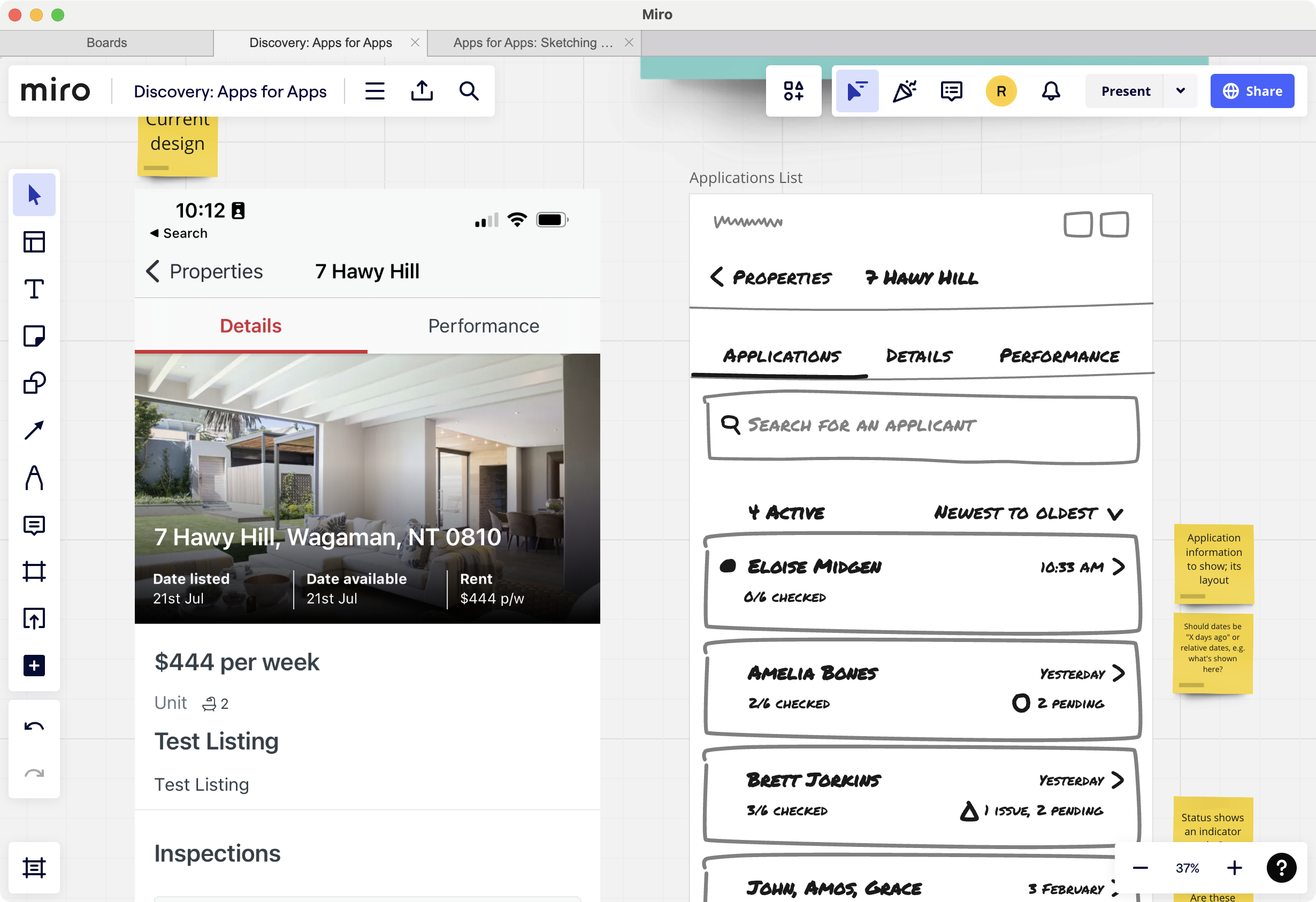1316x902 pixels.
Task: Open the shapes tool
Action: coord(34,382)
